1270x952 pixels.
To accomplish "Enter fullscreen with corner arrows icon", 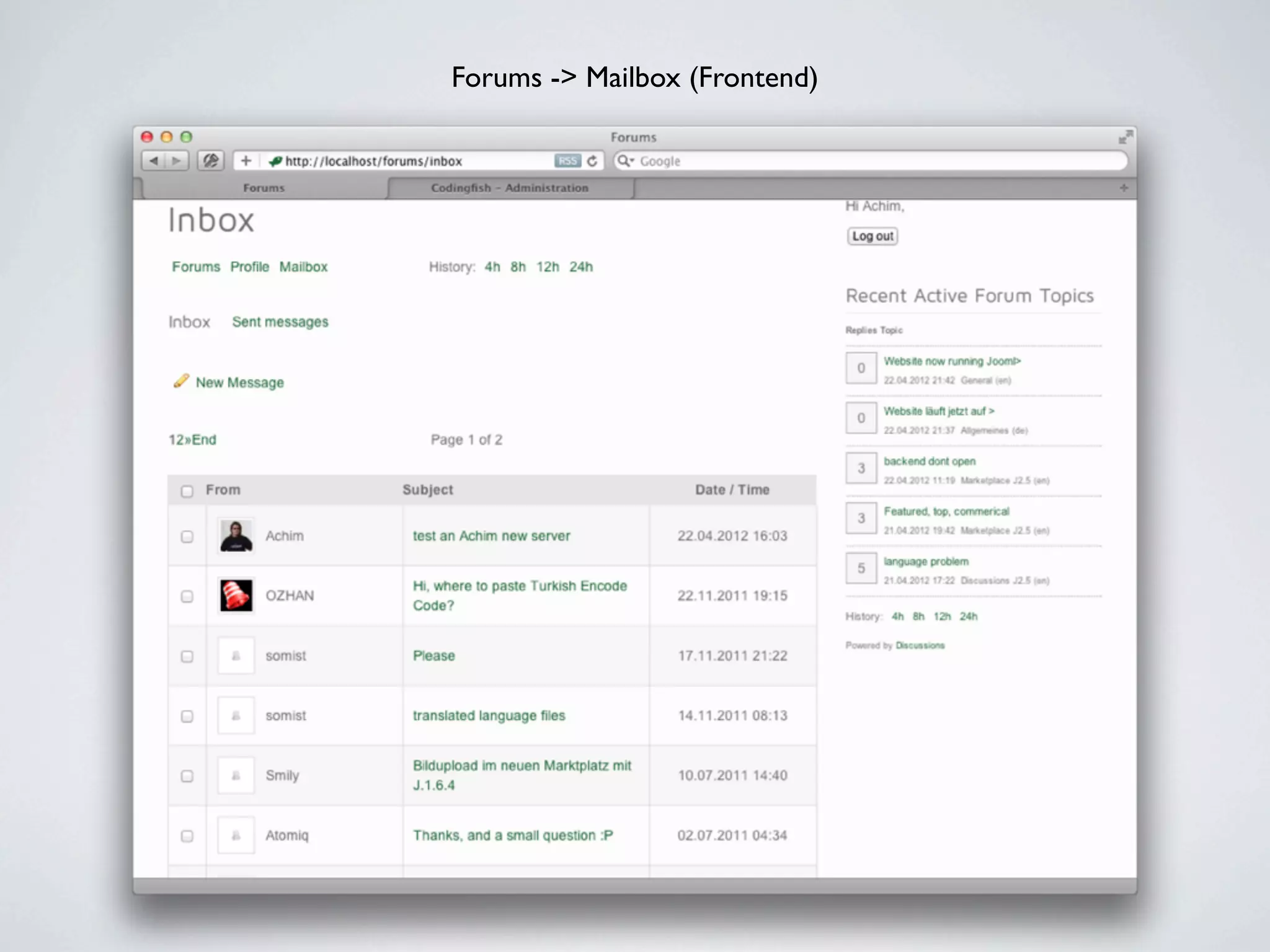I will [1126, 137].
